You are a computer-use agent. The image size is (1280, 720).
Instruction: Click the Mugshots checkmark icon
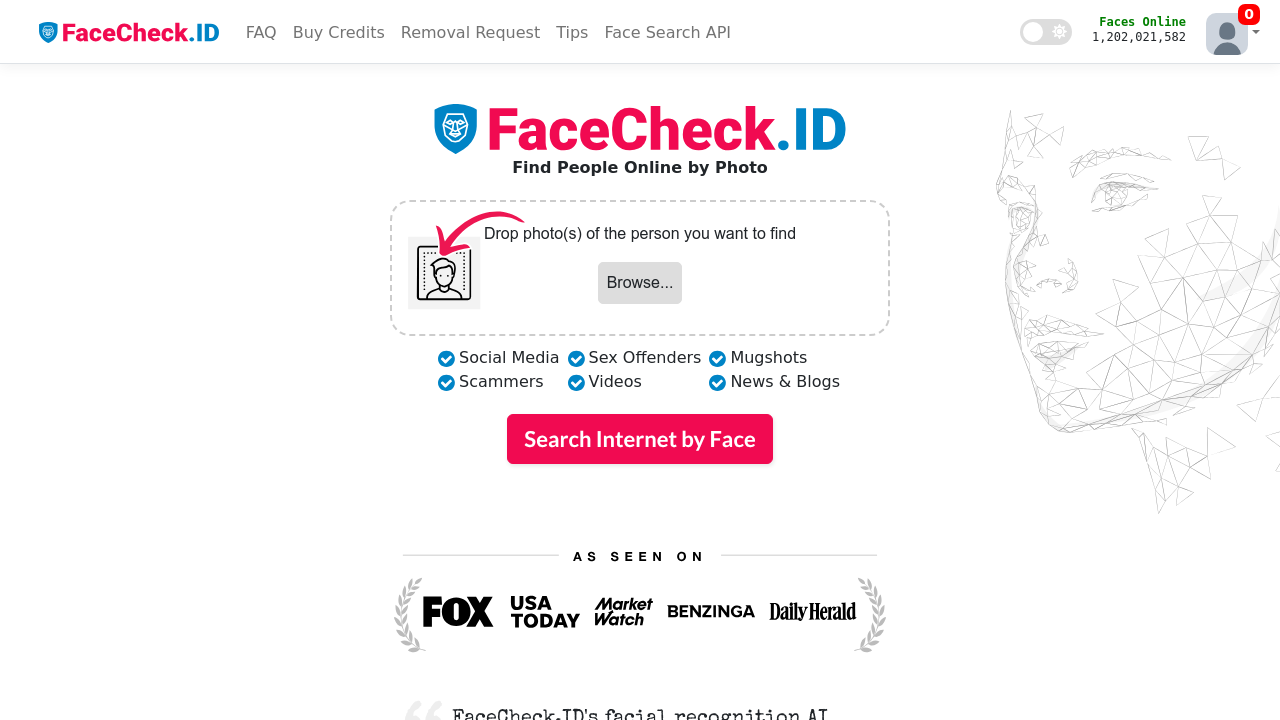pos(716,358)
